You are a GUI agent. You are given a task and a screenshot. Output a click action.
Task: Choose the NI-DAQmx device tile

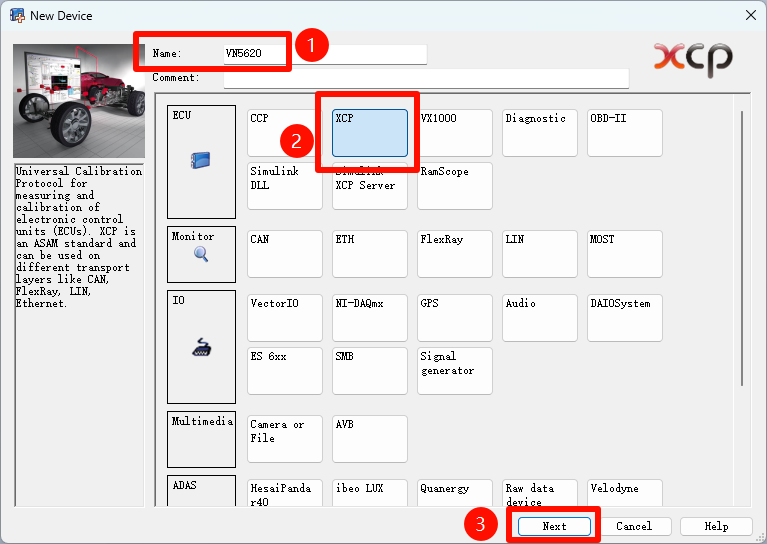pyautogui.click(x=370, y=317)
